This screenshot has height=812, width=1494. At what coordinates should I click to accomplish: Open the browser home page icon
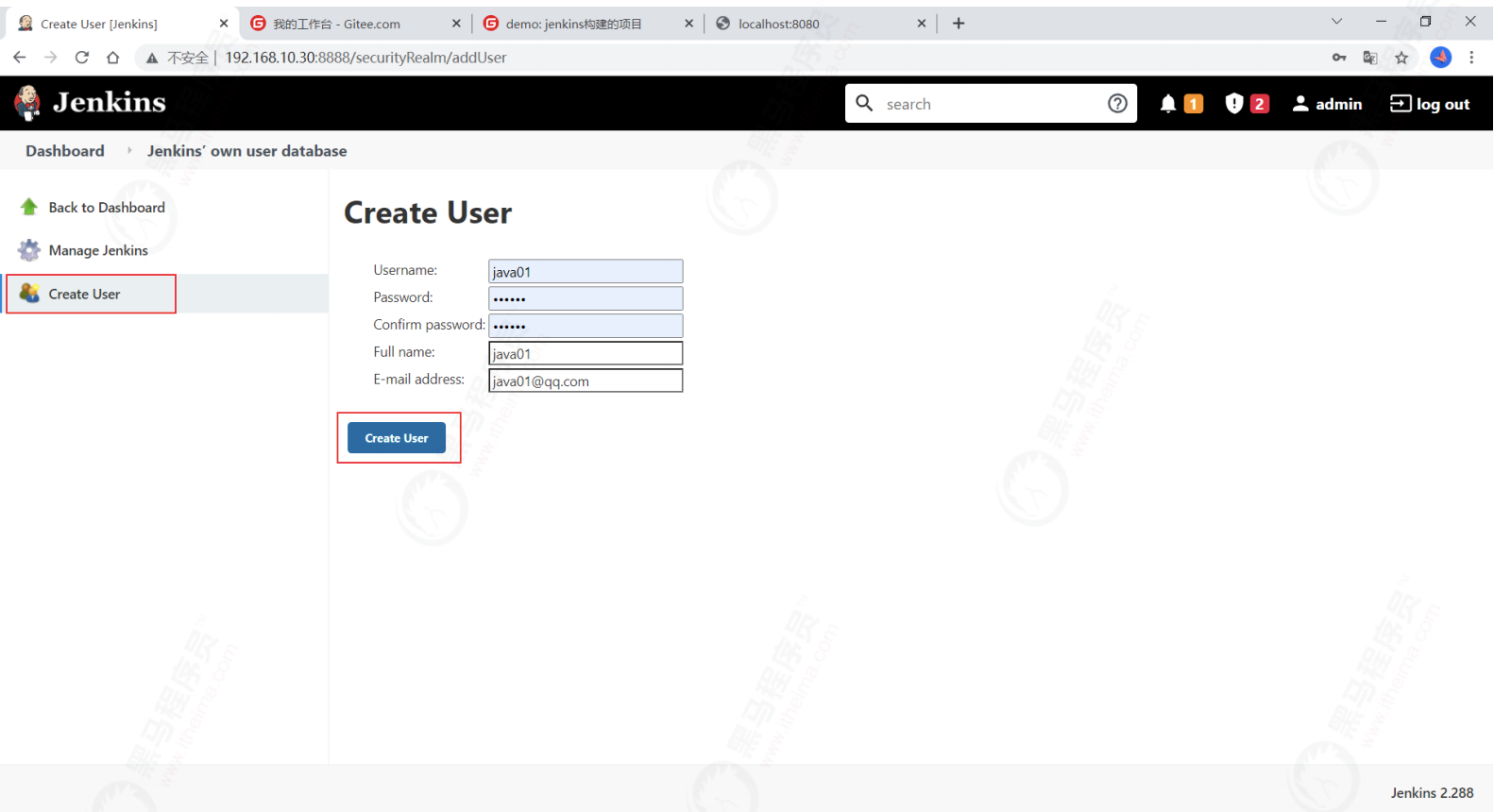113,58
